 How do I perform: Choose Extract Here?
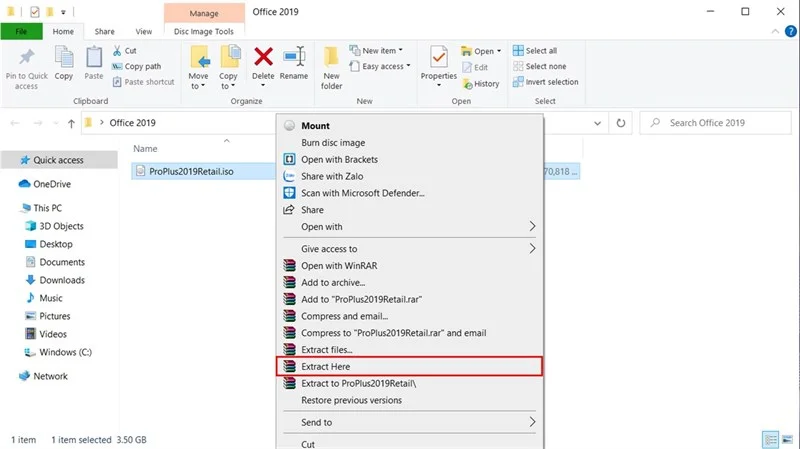[x=411, y=366]
